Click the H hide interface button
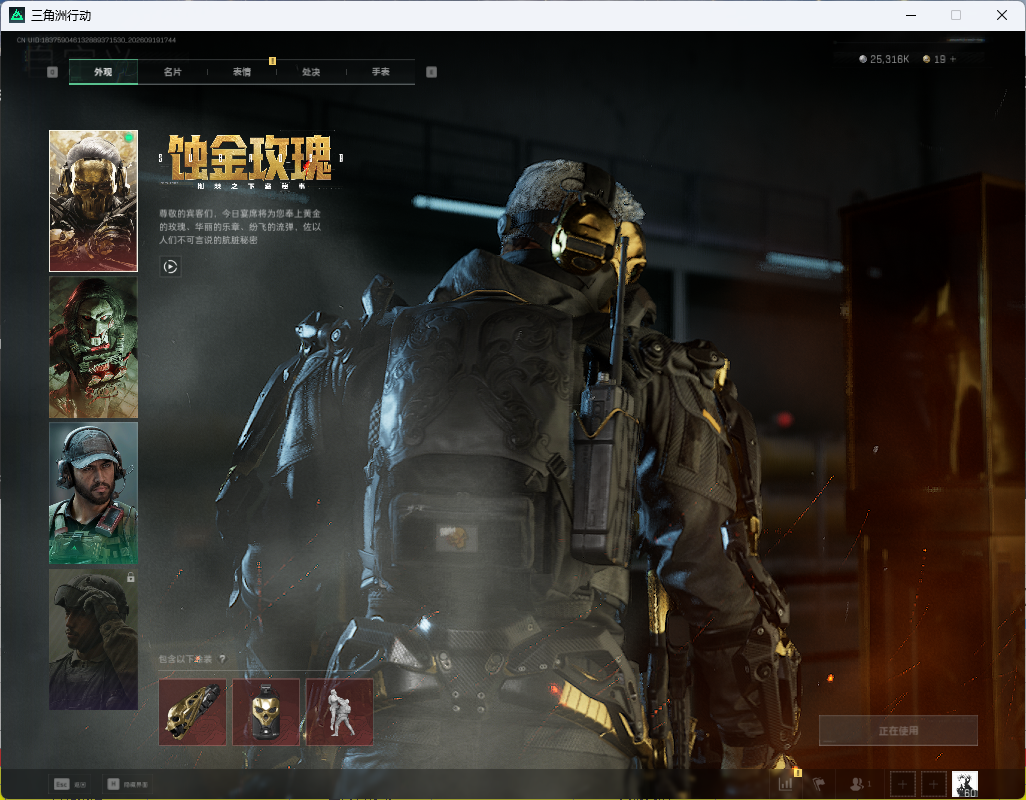The width and height of the screenshot is (1026, 800). 128,784
